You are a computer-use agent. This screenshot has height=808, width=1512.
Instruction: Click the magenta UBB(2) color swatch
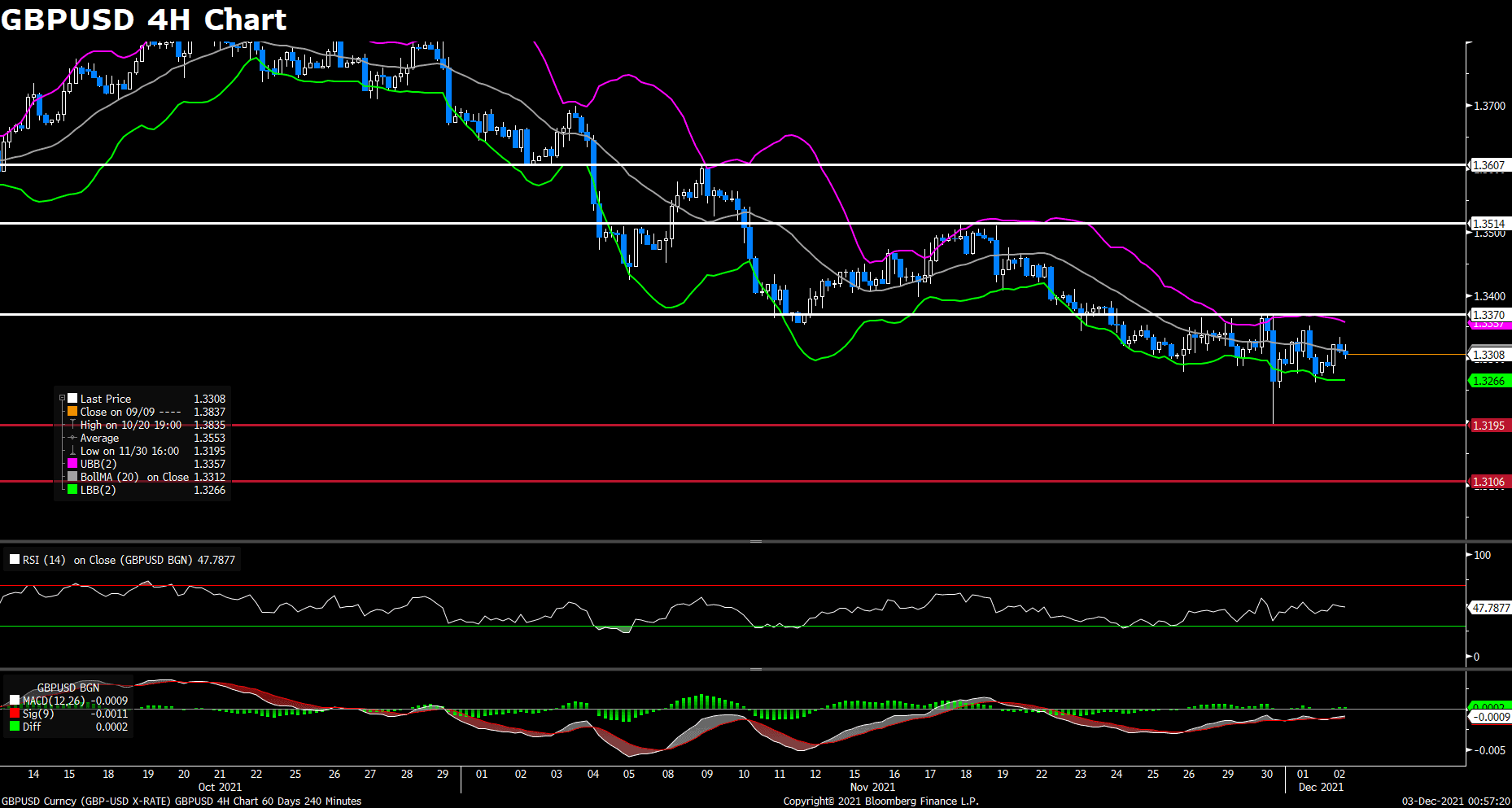click(x=72, y=463)
